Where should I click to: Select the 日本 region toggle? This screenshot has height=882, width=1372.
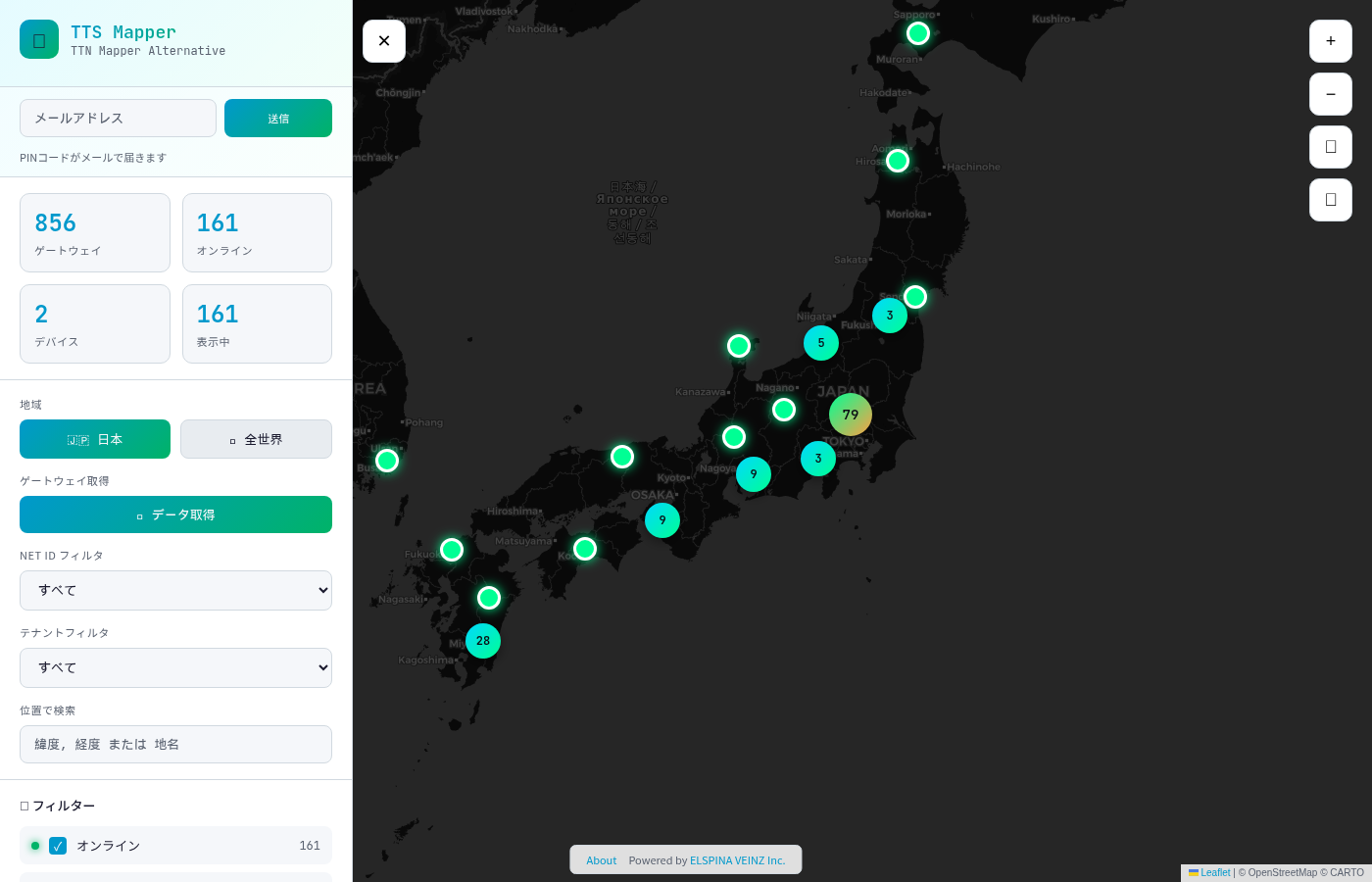[x=95, y=439]
